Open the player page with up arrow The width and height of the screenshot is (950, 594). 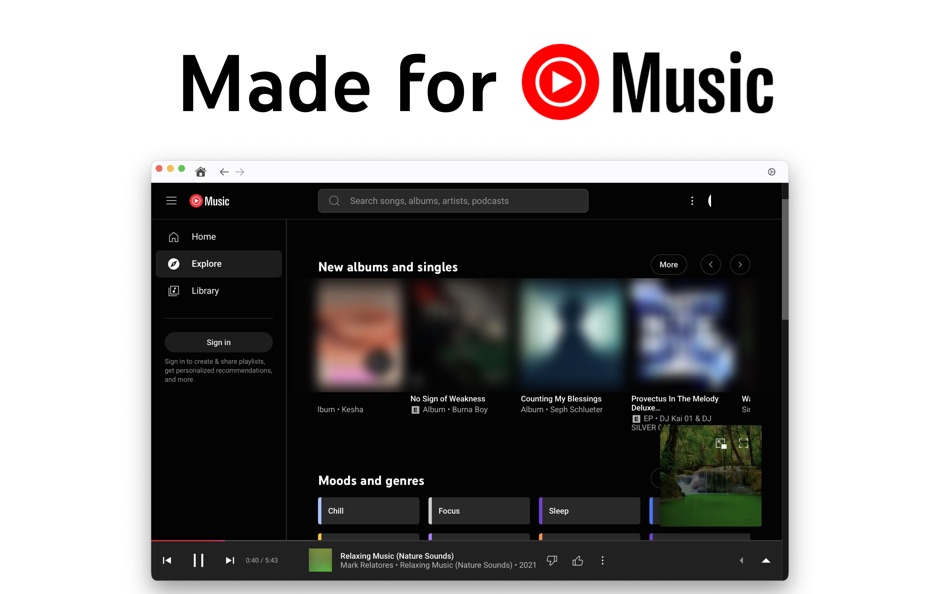click(766, 561)
